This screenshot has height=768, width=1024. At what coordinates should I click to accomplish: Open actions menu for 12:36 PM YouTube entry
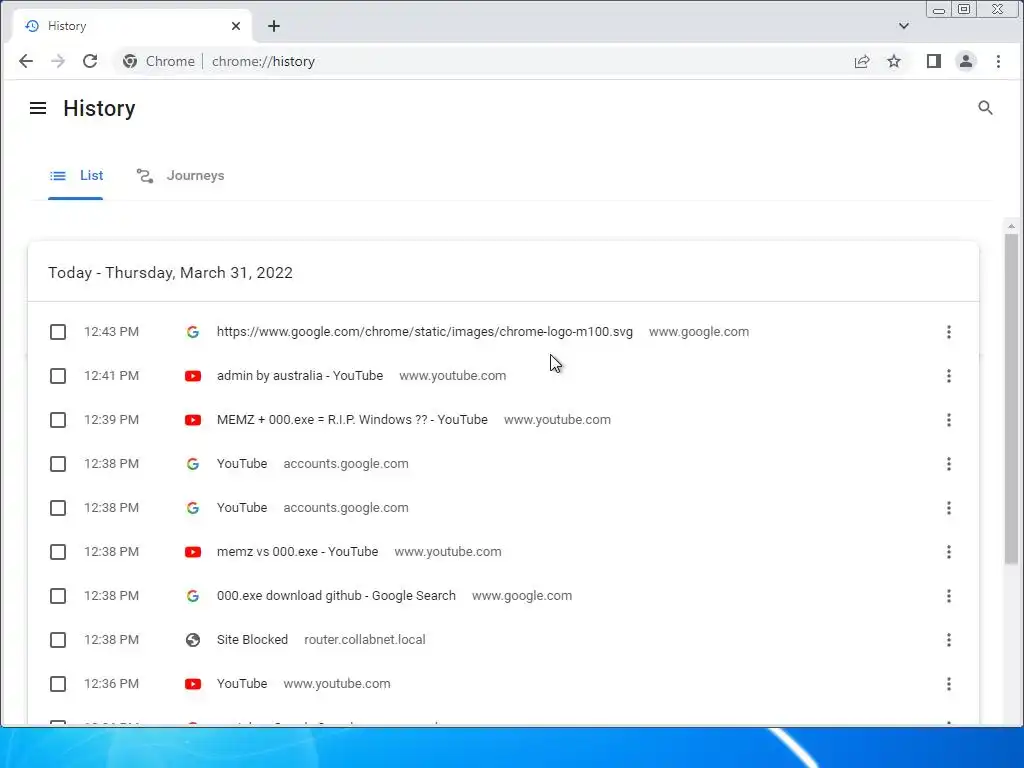(949, 684)
